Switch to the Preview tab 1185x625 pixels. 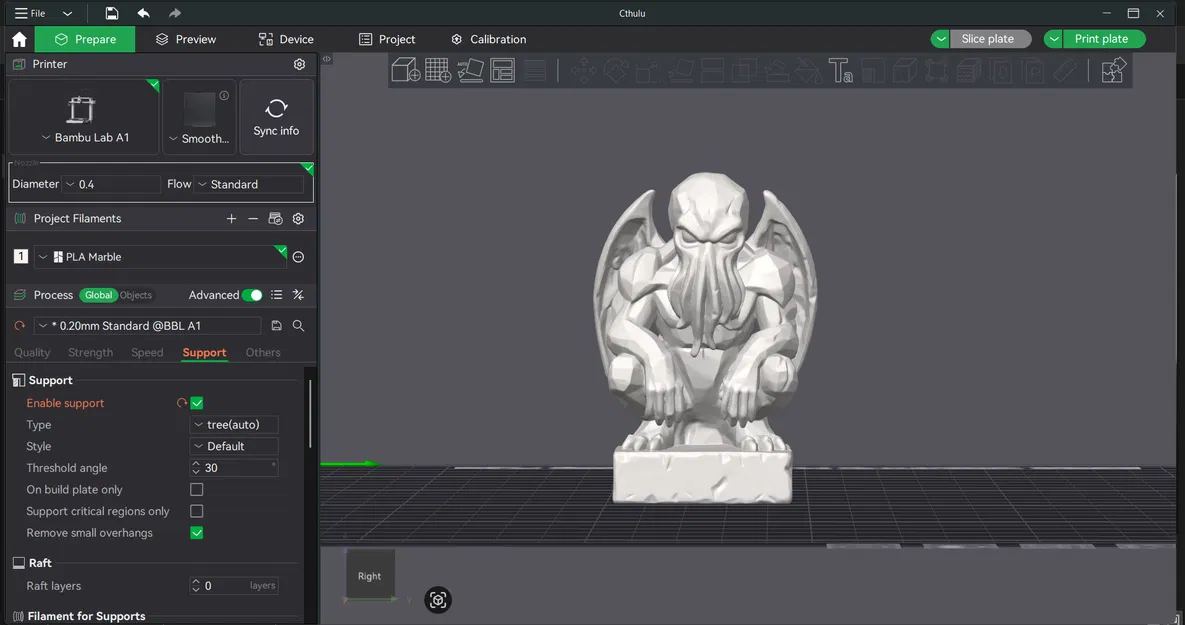click(x=185, y=39)
